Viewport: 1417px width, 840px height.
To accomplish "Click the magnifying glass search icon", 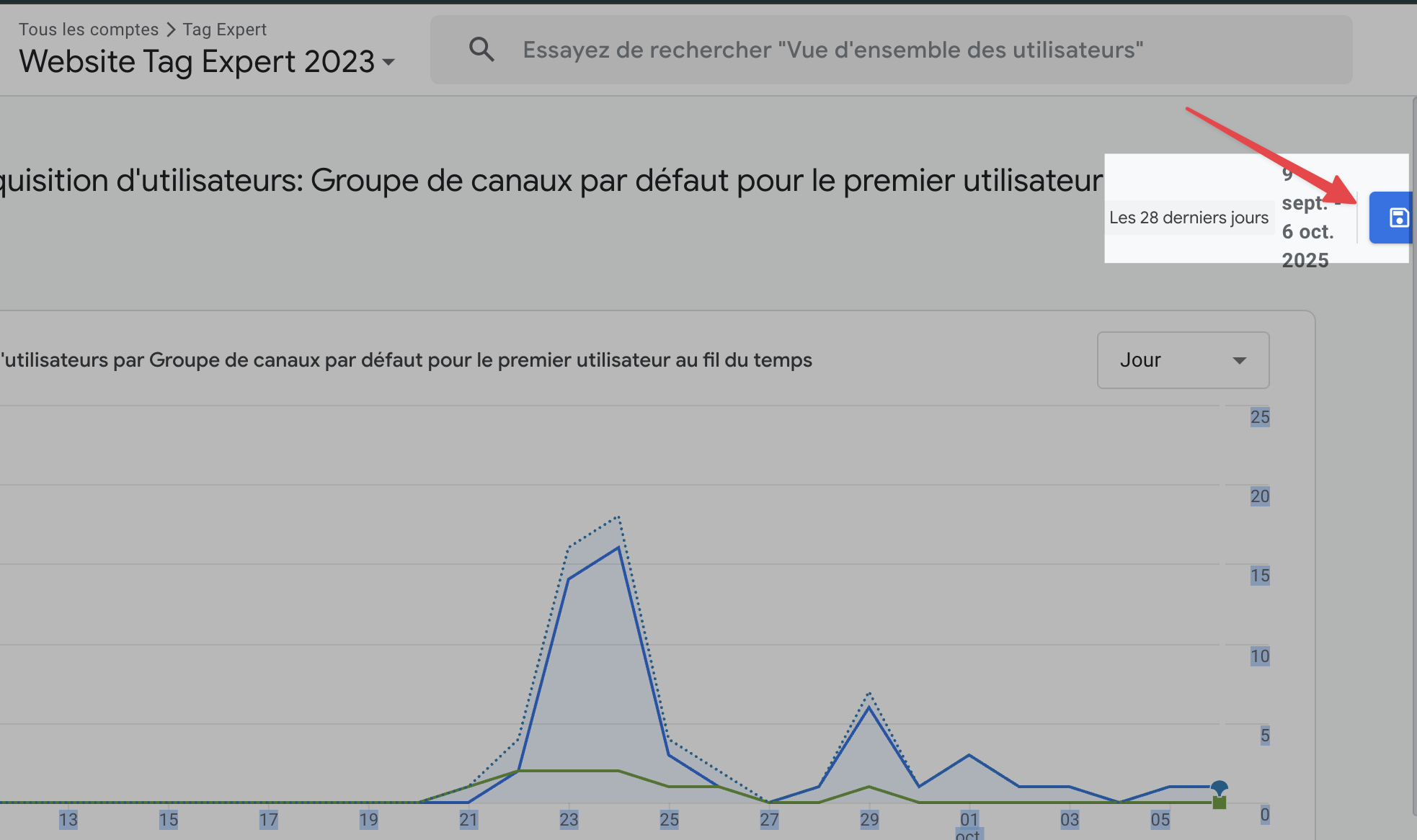I will (x=481, y=50).
